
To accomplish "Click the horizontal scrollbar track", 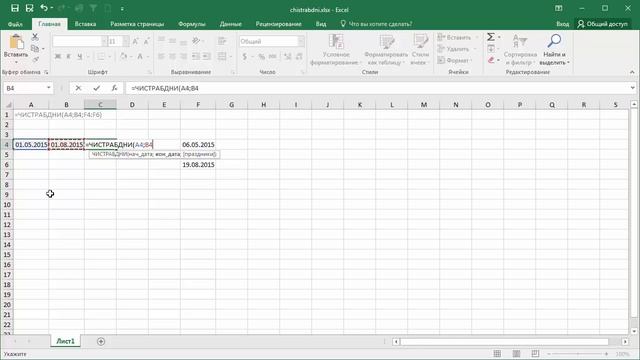I will [x=504, y=341].
